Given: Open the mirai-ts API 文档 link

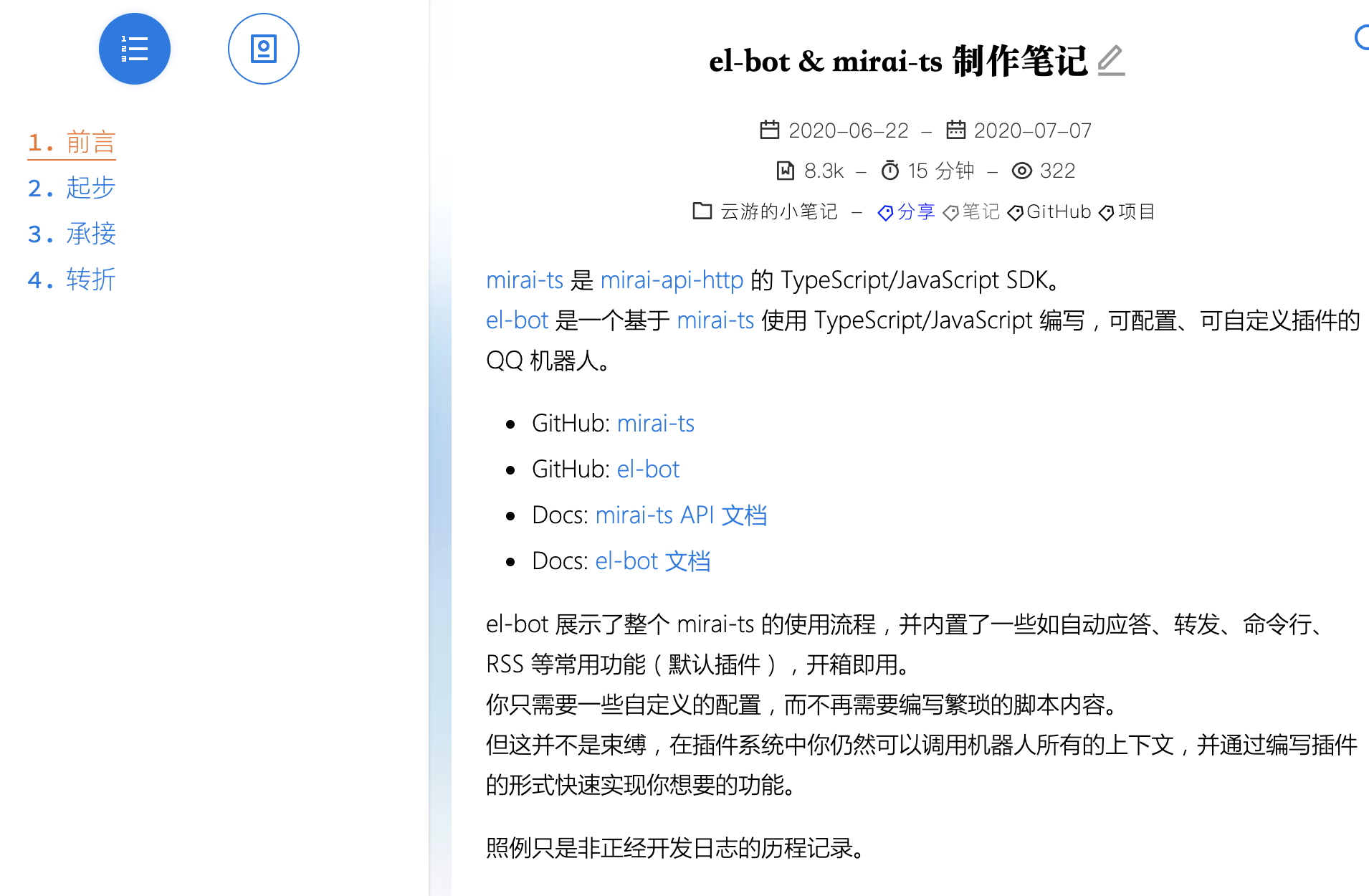Looking at the screenshot, I should point(681,515).
